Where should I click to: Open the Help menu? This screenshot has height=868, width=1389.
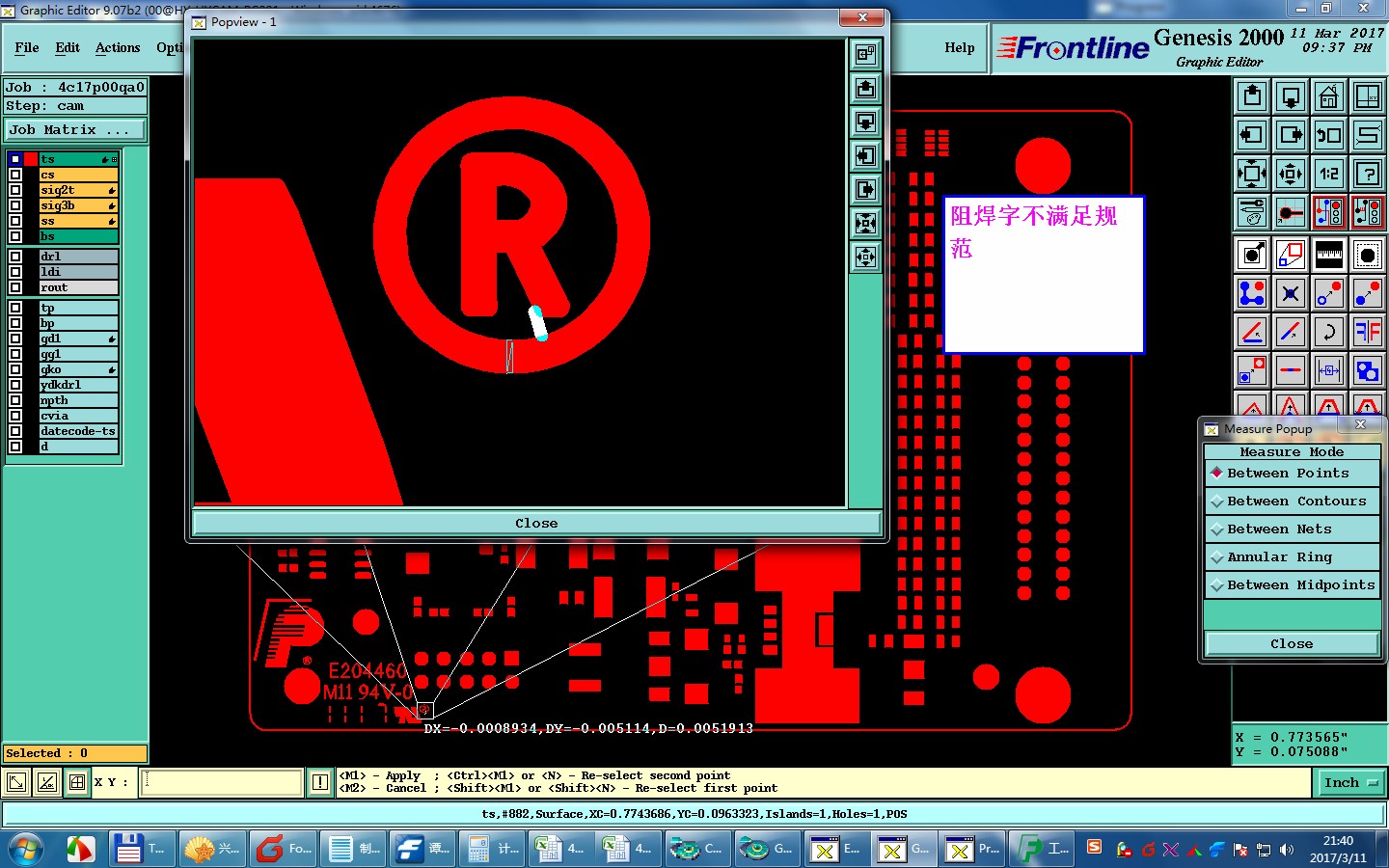[x=960, y=48]
